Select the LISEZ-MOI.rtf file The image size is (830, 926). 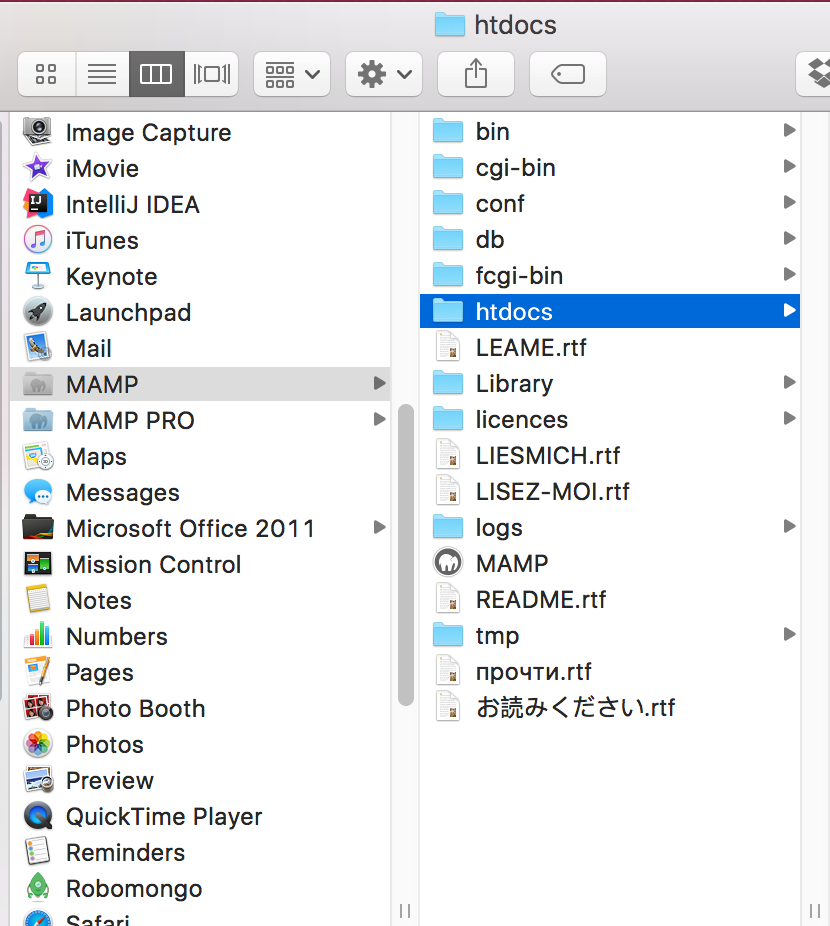(610, 491)
